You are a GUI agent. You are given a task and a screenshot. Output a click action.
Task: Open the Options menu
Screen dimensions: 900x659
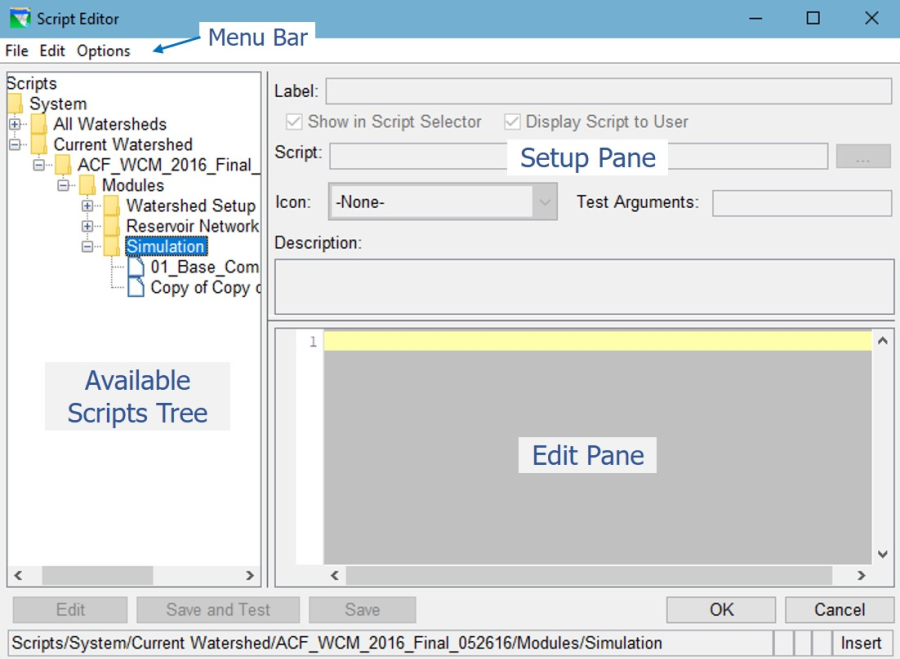click(103, 51)
